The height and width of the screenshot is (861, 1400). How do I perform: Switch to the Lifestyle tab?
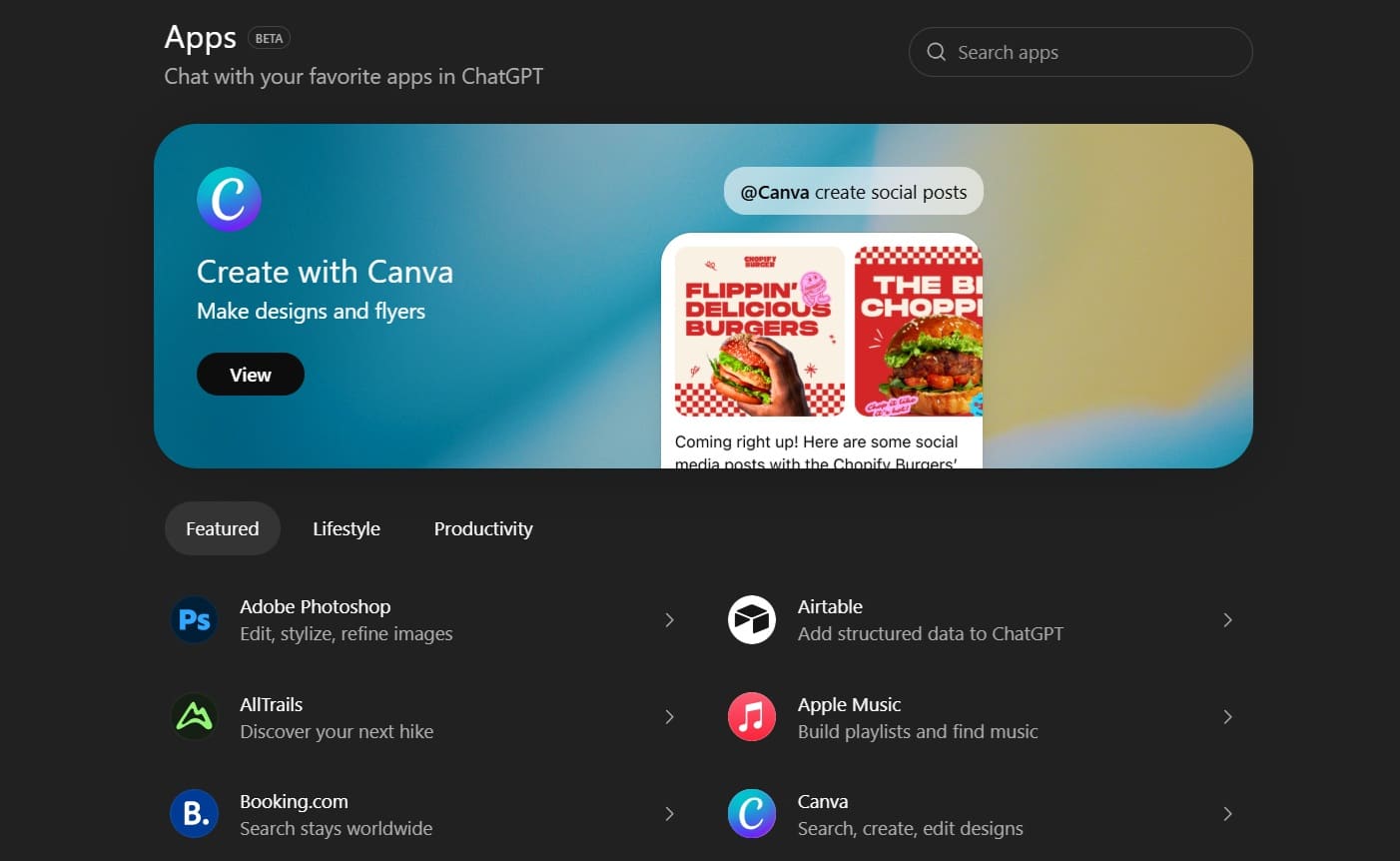pos(346,528)
